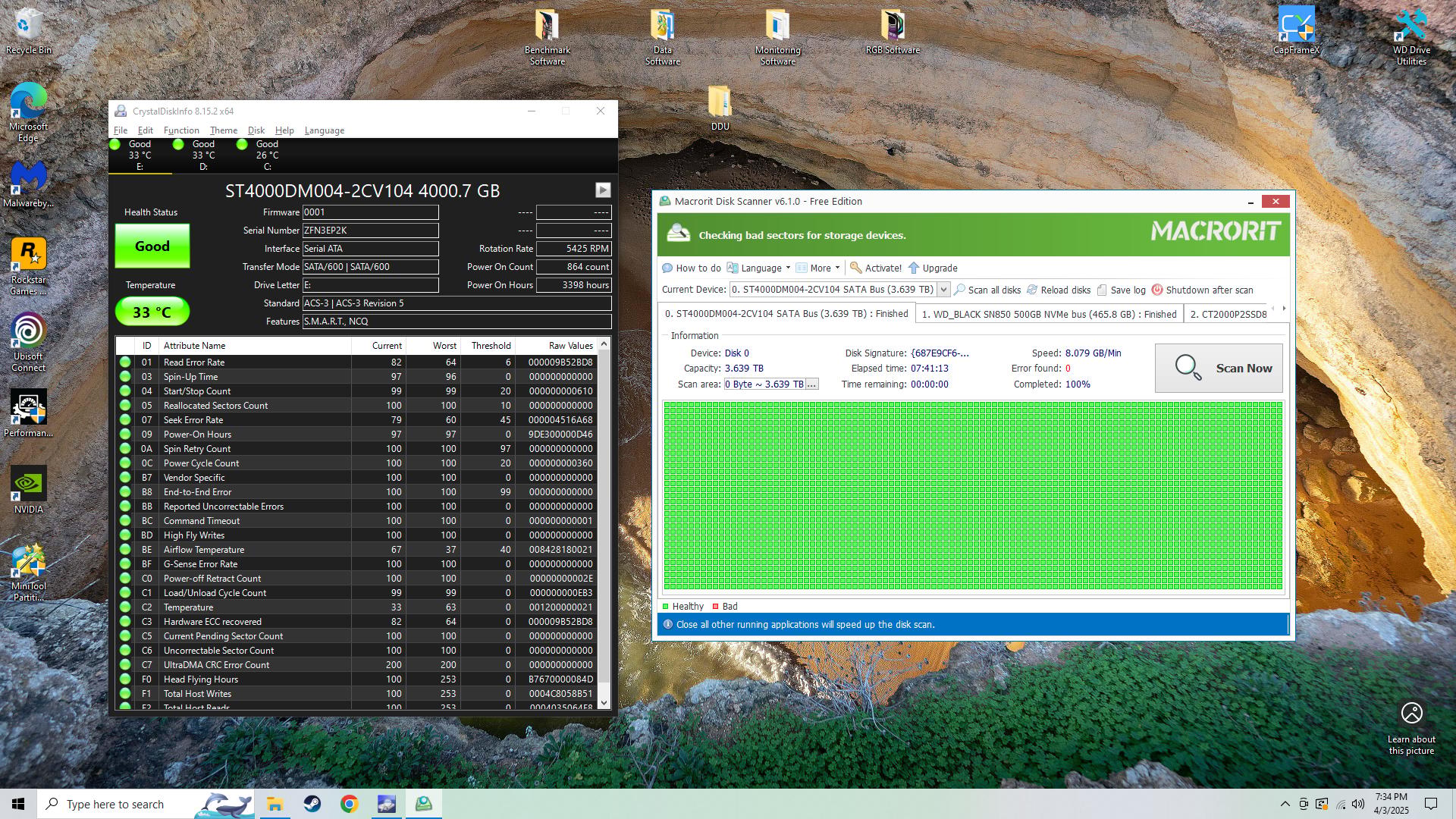Select the C: drive Good 26 °C tab
This screenshot has height=819, width=1456.
click(267, 155)
